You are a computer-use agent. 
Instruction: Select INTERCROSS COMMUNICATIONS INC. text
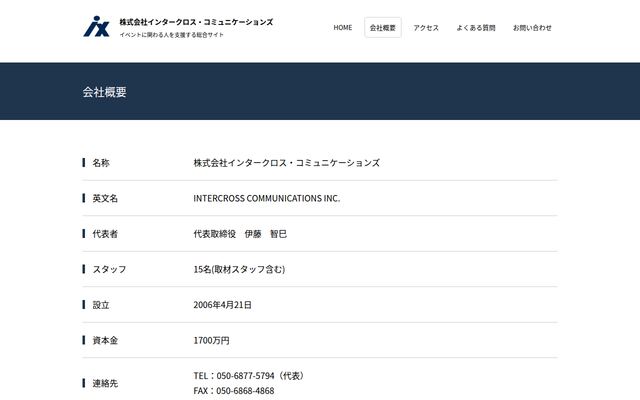(x=267, y=198)
